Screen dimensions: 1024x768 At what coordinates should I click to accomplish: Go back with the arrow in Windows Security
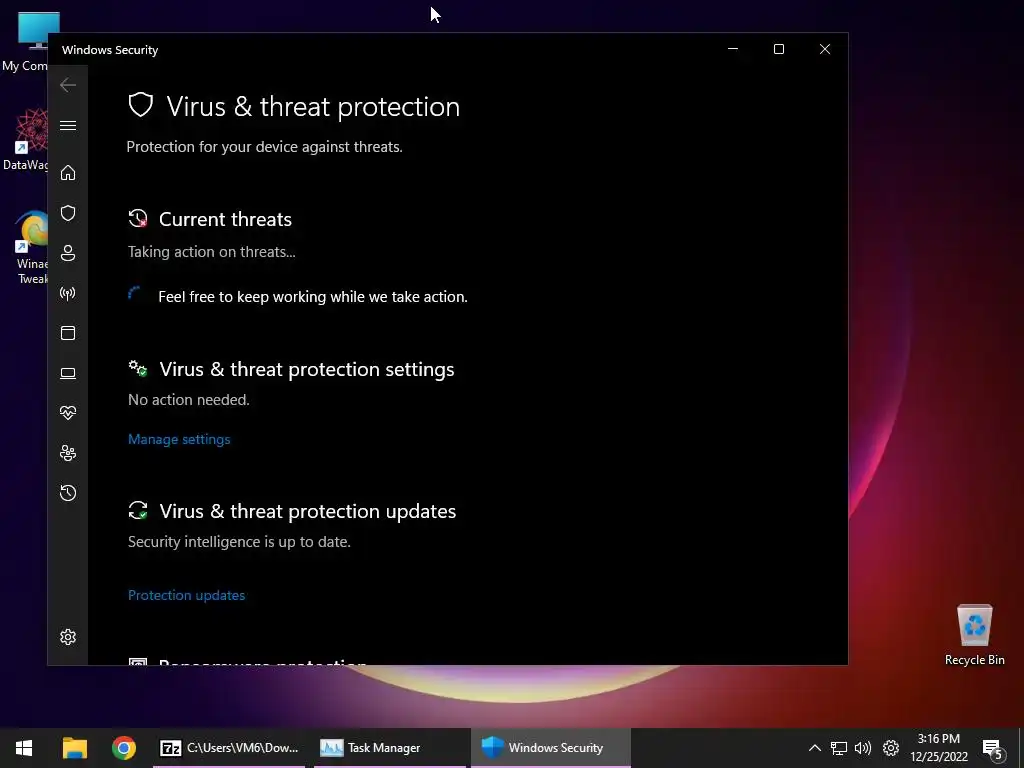point(68,85)
